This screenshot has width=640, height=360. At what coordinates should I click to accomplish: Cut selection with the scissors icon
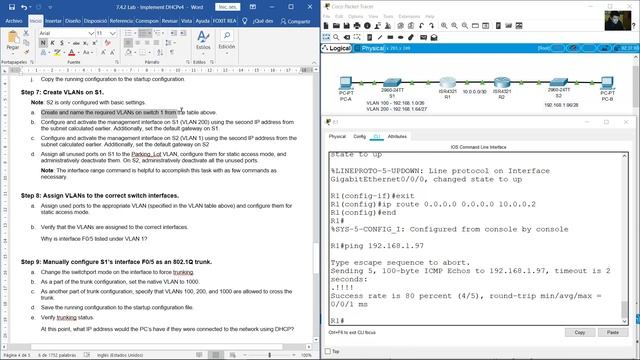(27, 33)
